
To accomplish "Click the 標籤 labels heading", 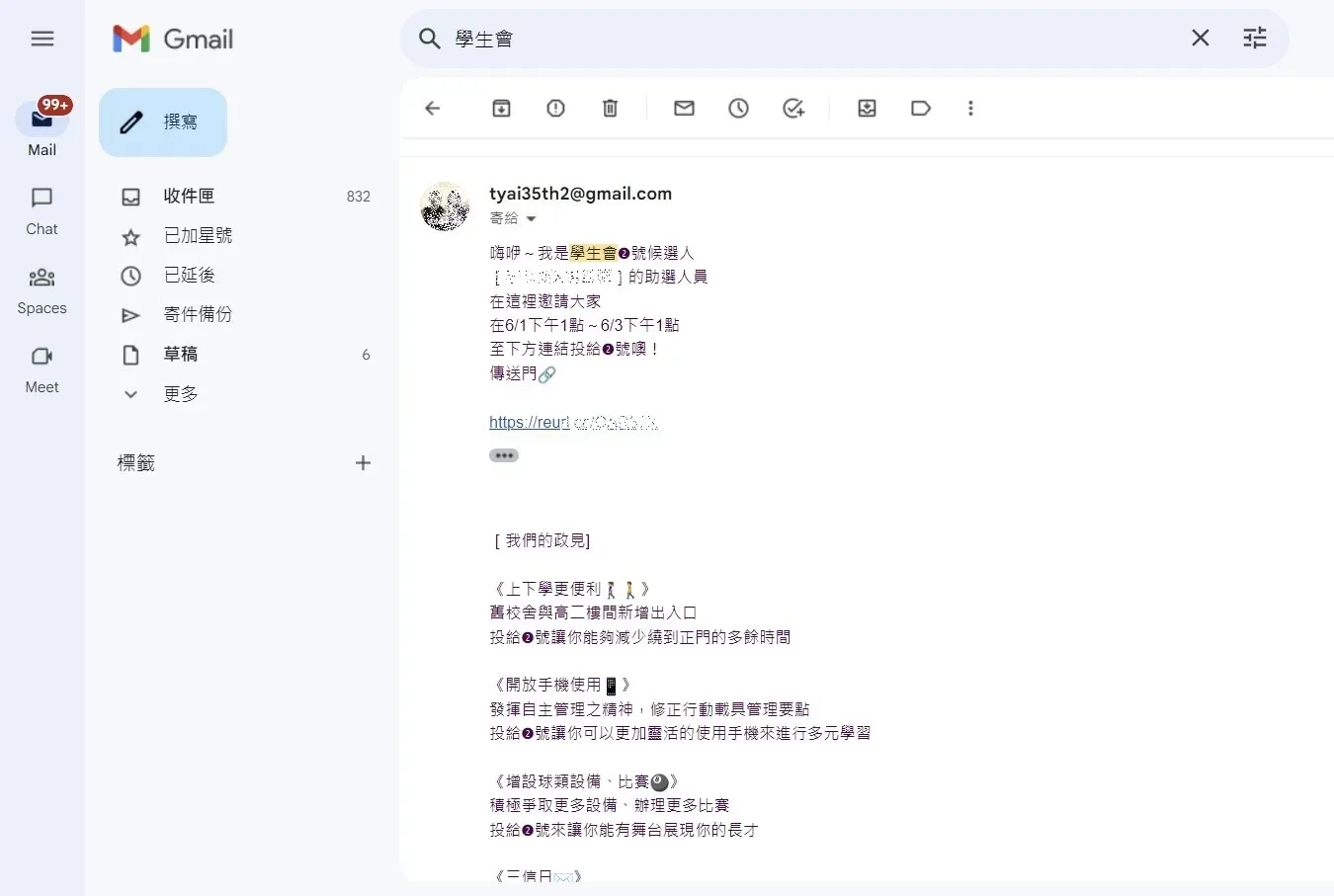I will click(x=136, y=463).
